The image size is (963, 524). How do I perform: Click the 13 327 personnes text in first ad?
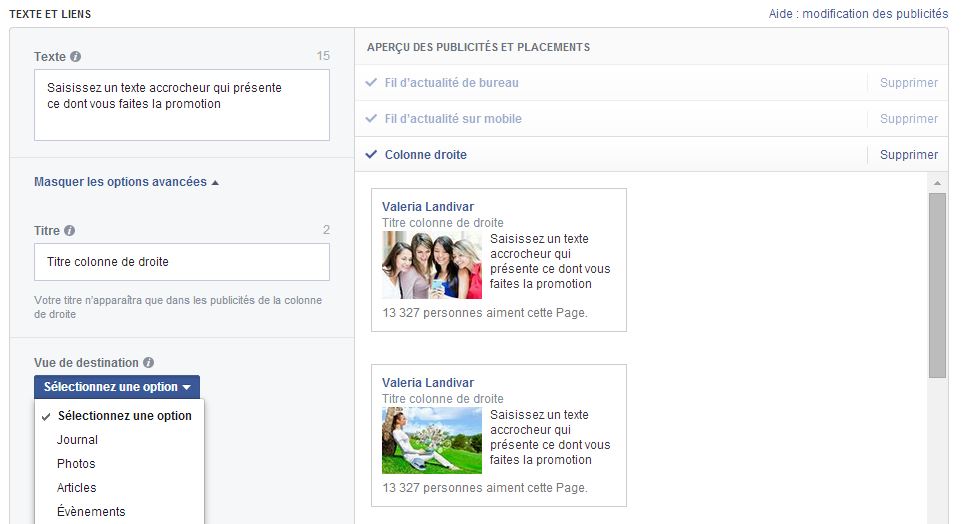(x=485, y=313)
